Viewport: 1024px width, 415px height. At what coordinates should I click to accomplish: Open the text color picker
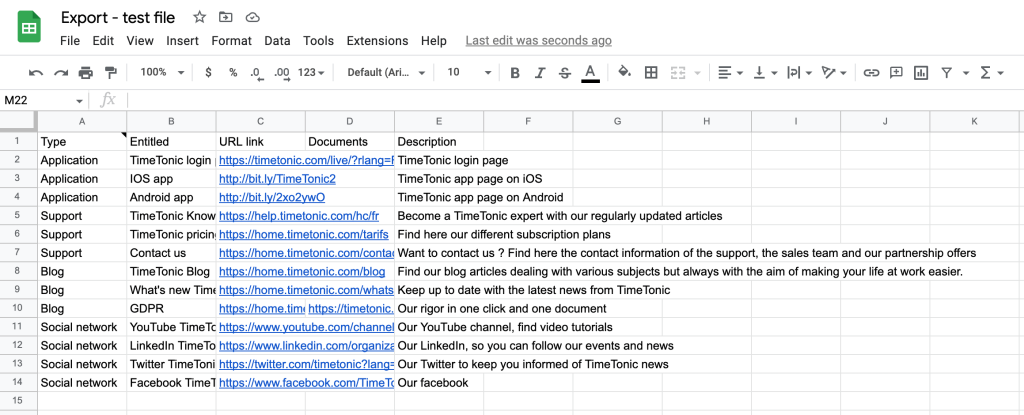tap(590, 73)
